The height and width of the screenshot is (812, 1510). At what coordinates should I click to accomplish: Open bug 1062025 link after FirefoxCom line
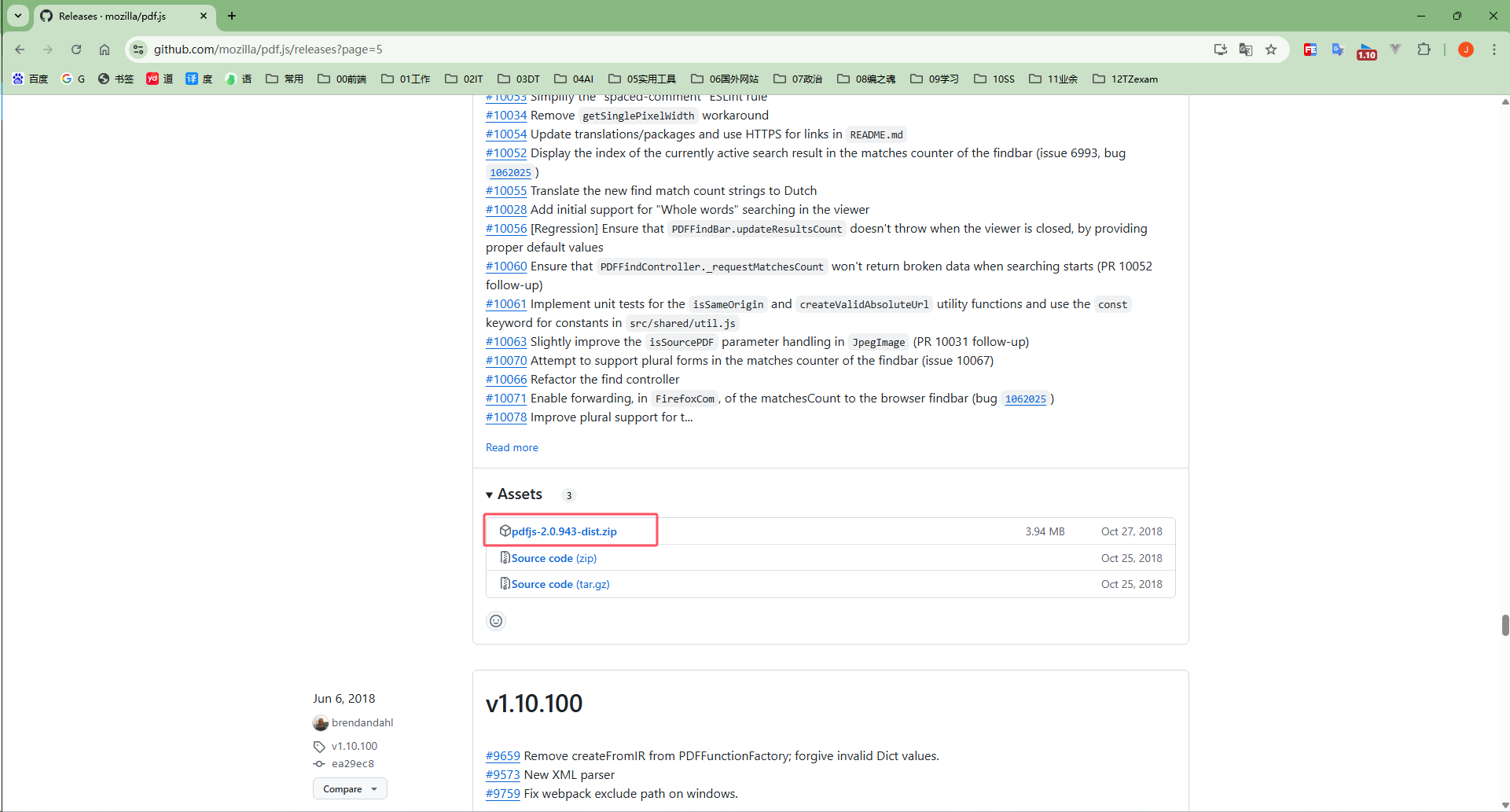[x=1026, y=399]
